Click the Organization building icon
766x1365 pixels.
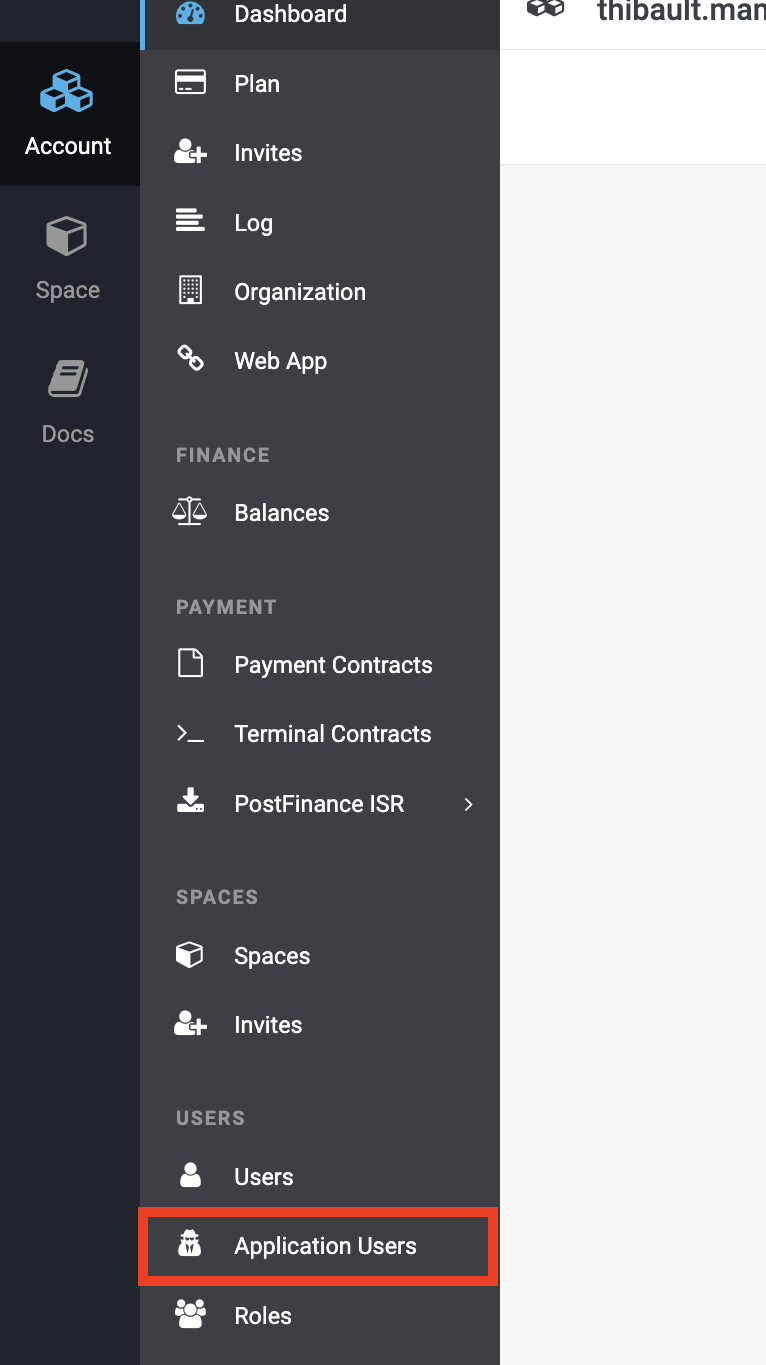click(x=190, y=291)
